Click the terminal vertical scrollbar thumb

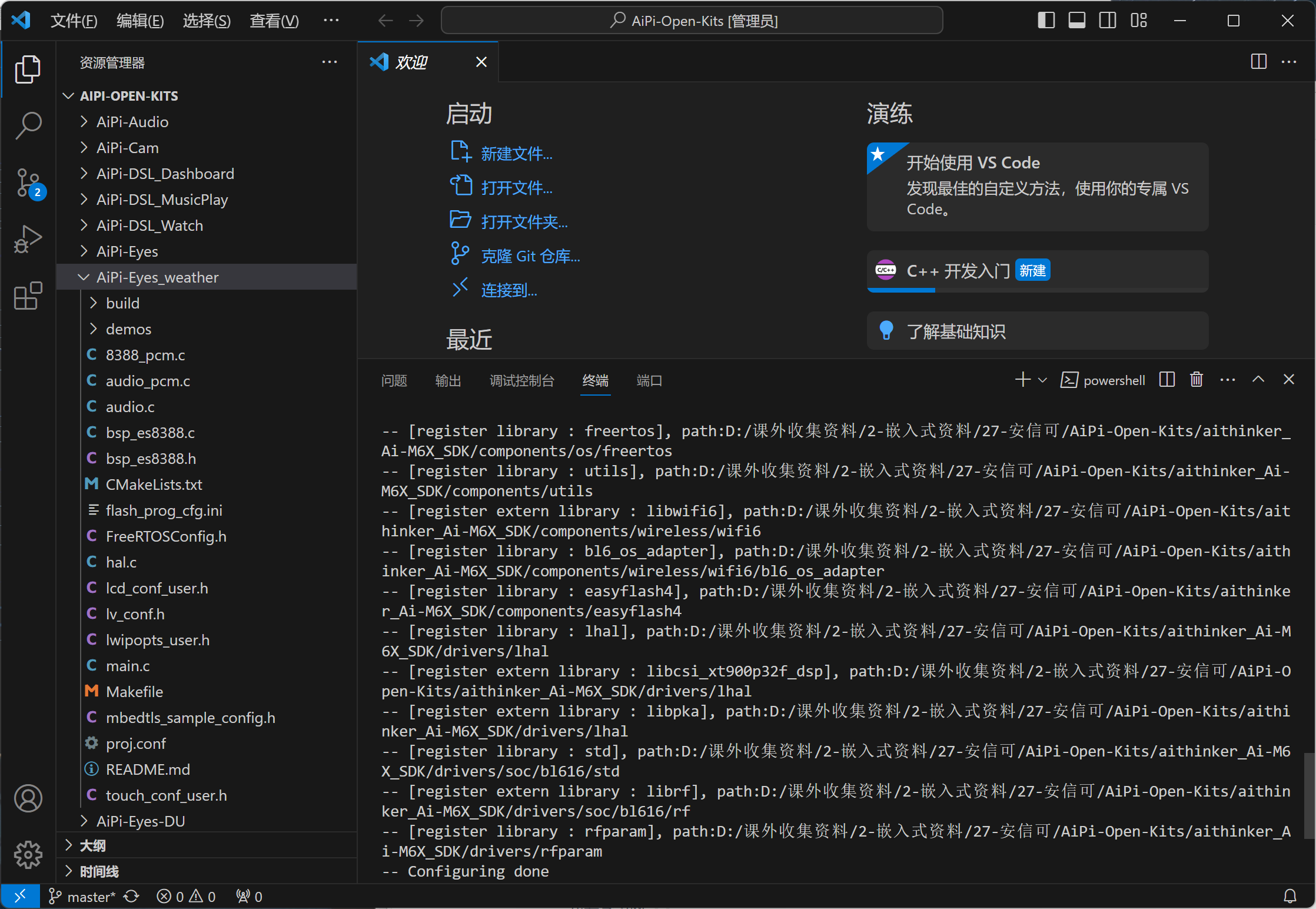click(x=1310, y=795)
